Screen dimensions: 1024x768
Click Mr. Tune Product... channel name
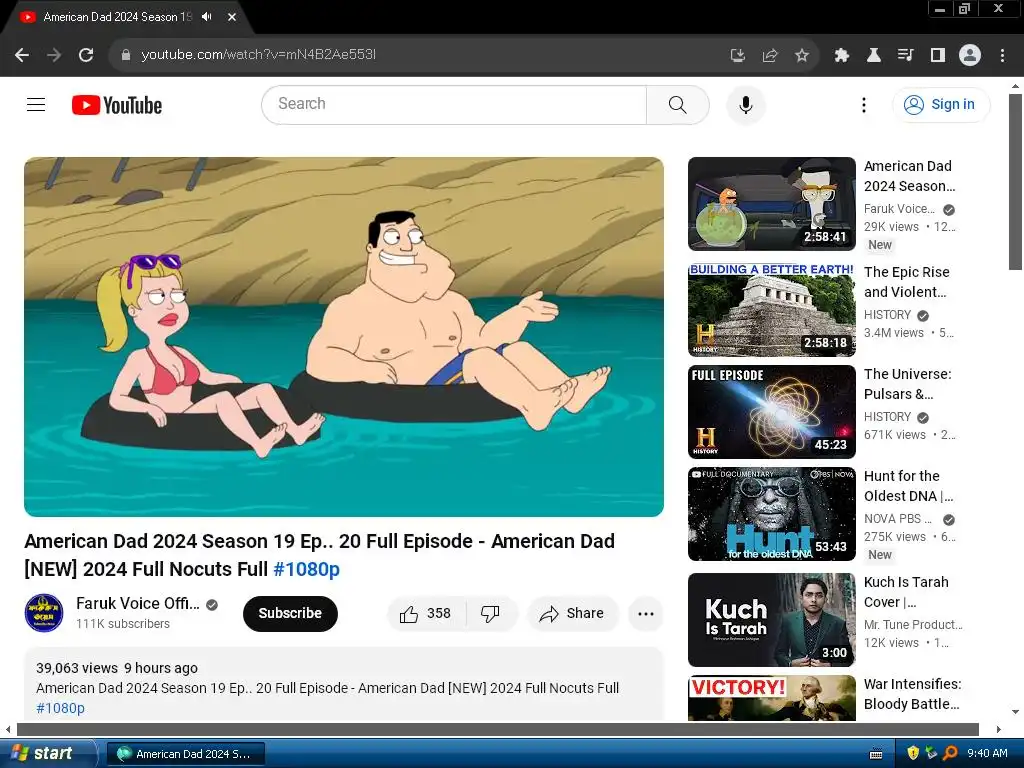pos(913,624)
